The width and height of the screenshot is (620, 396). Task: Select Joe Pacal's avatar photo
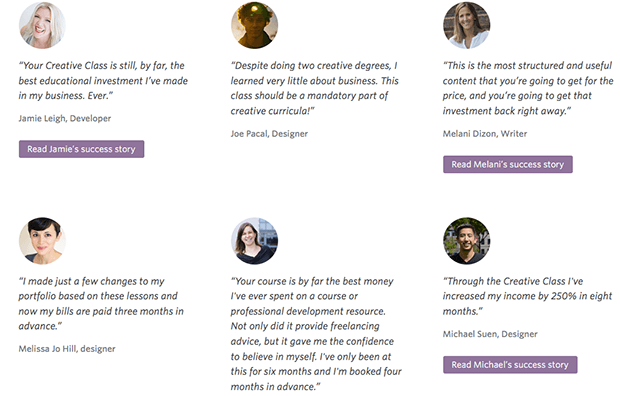tap(254, 25)
